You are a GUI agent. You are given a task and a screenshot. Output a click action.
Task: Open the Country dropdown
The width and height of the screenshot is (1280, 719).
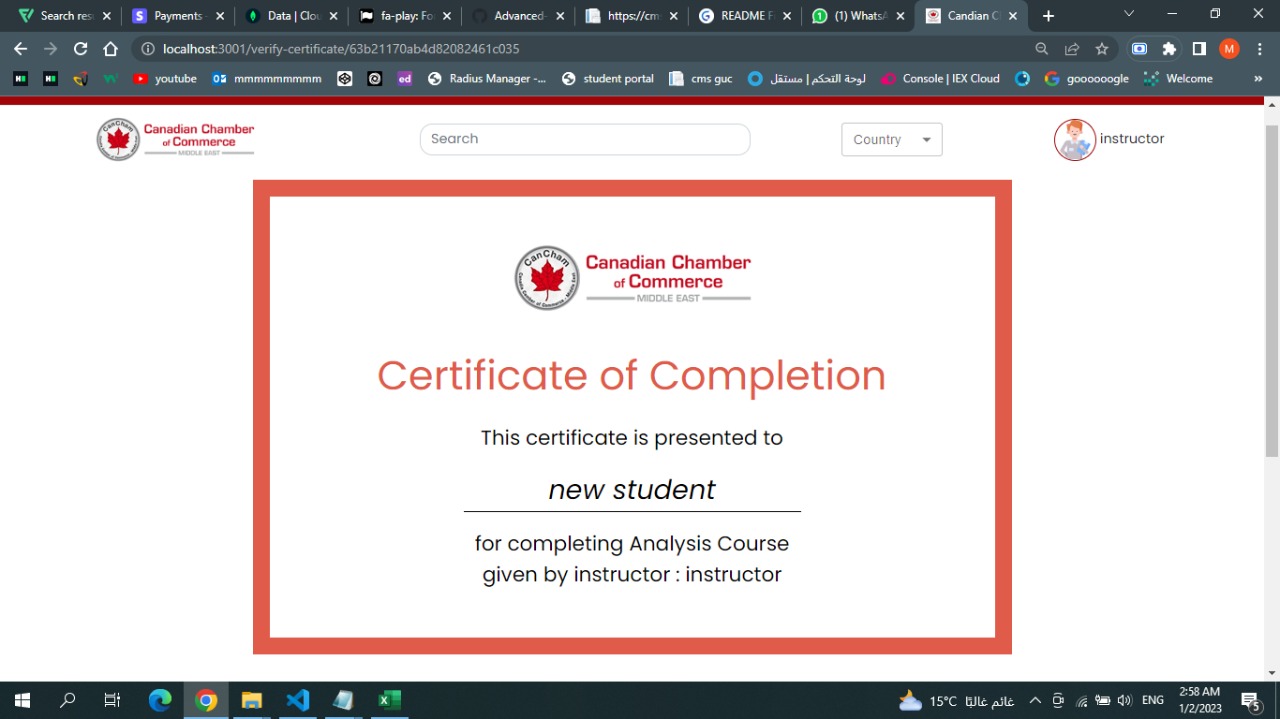click(892, 139)
